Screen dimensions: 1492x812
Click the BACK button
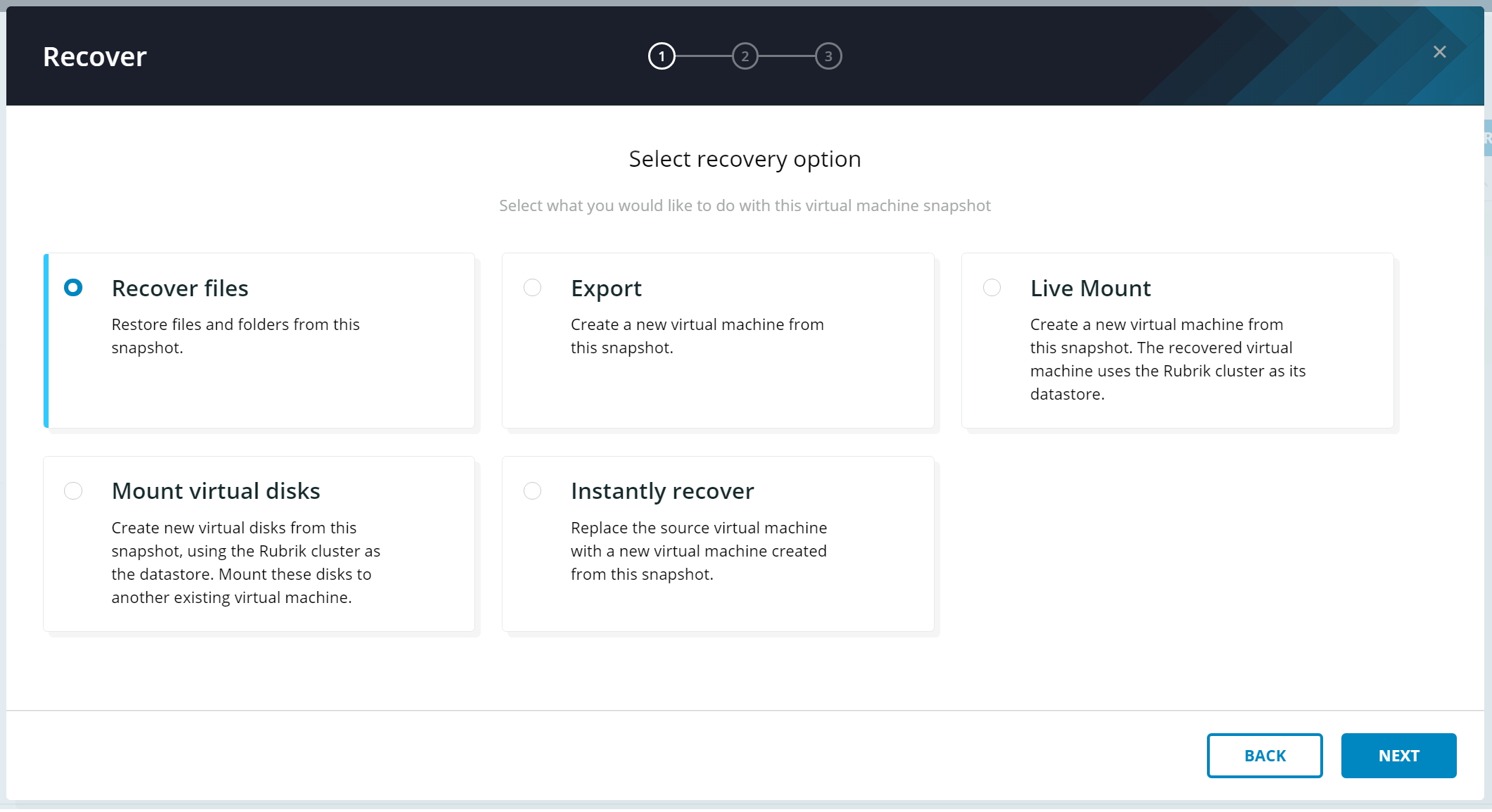tap(1265, 756)
